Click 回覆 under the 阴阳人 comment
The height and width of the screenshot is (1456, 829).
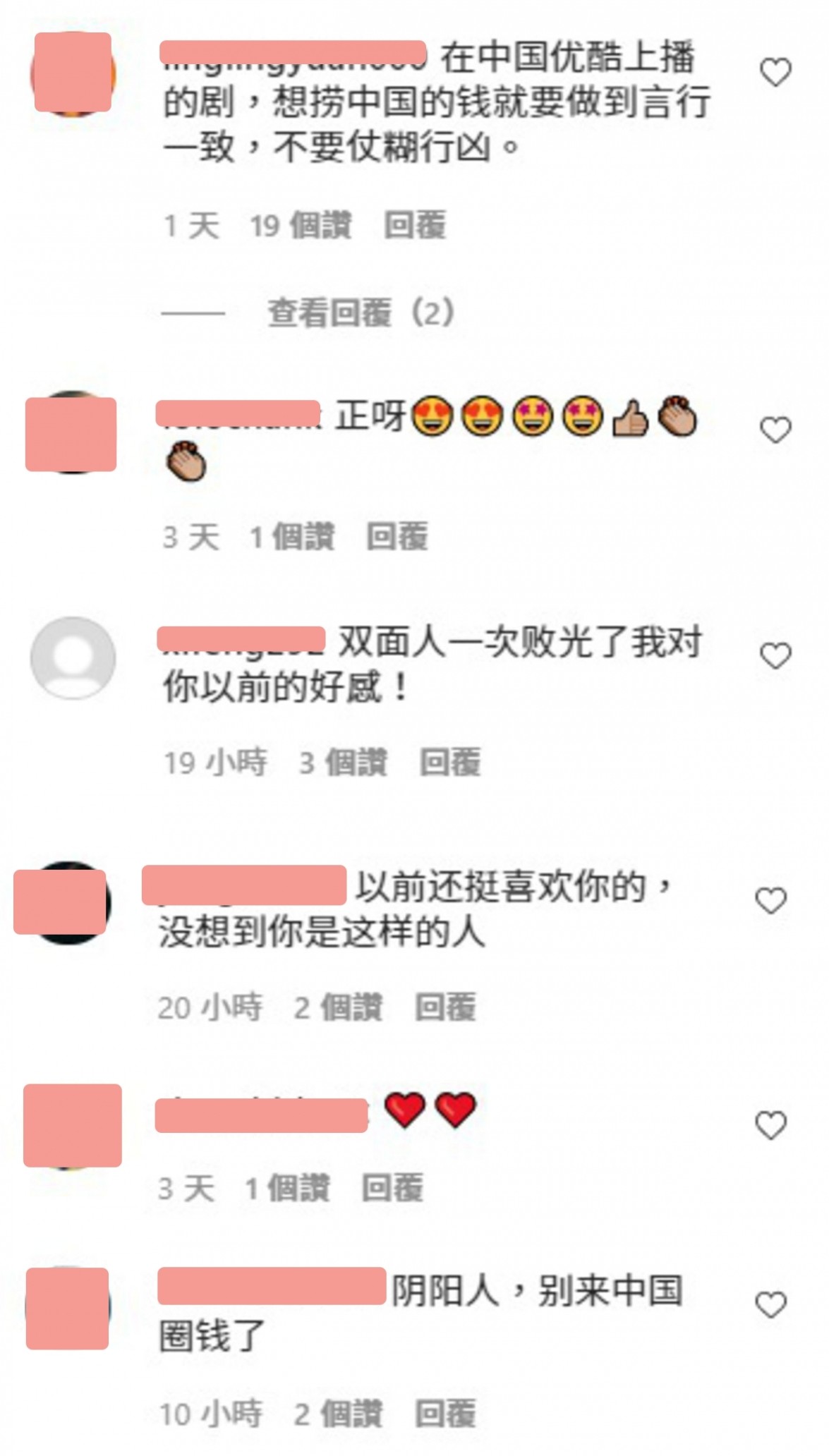click(x=445, y=1414)
